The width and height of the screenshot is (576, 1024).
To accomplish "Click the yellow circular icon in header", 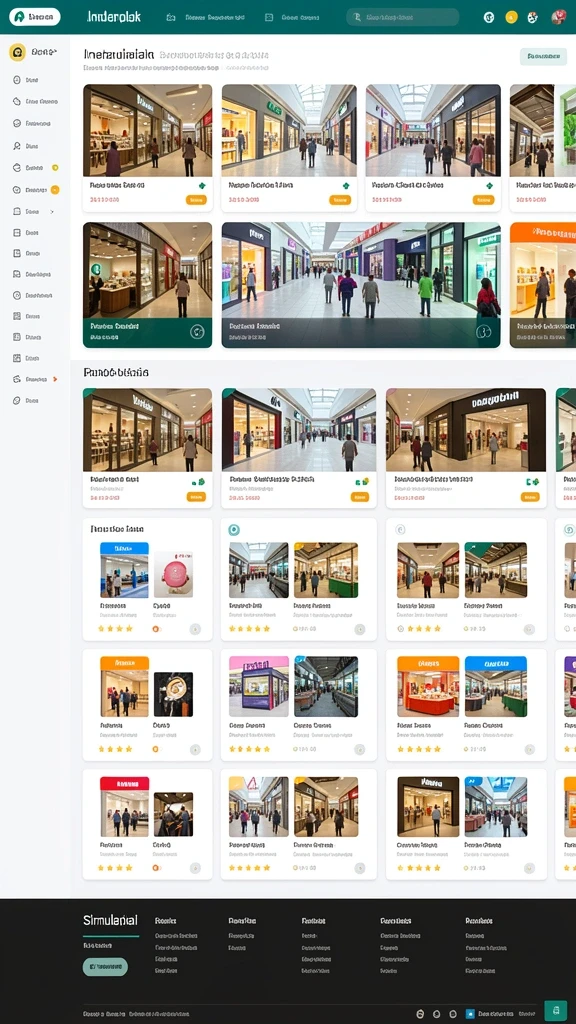I will click(x=511, y=18).
